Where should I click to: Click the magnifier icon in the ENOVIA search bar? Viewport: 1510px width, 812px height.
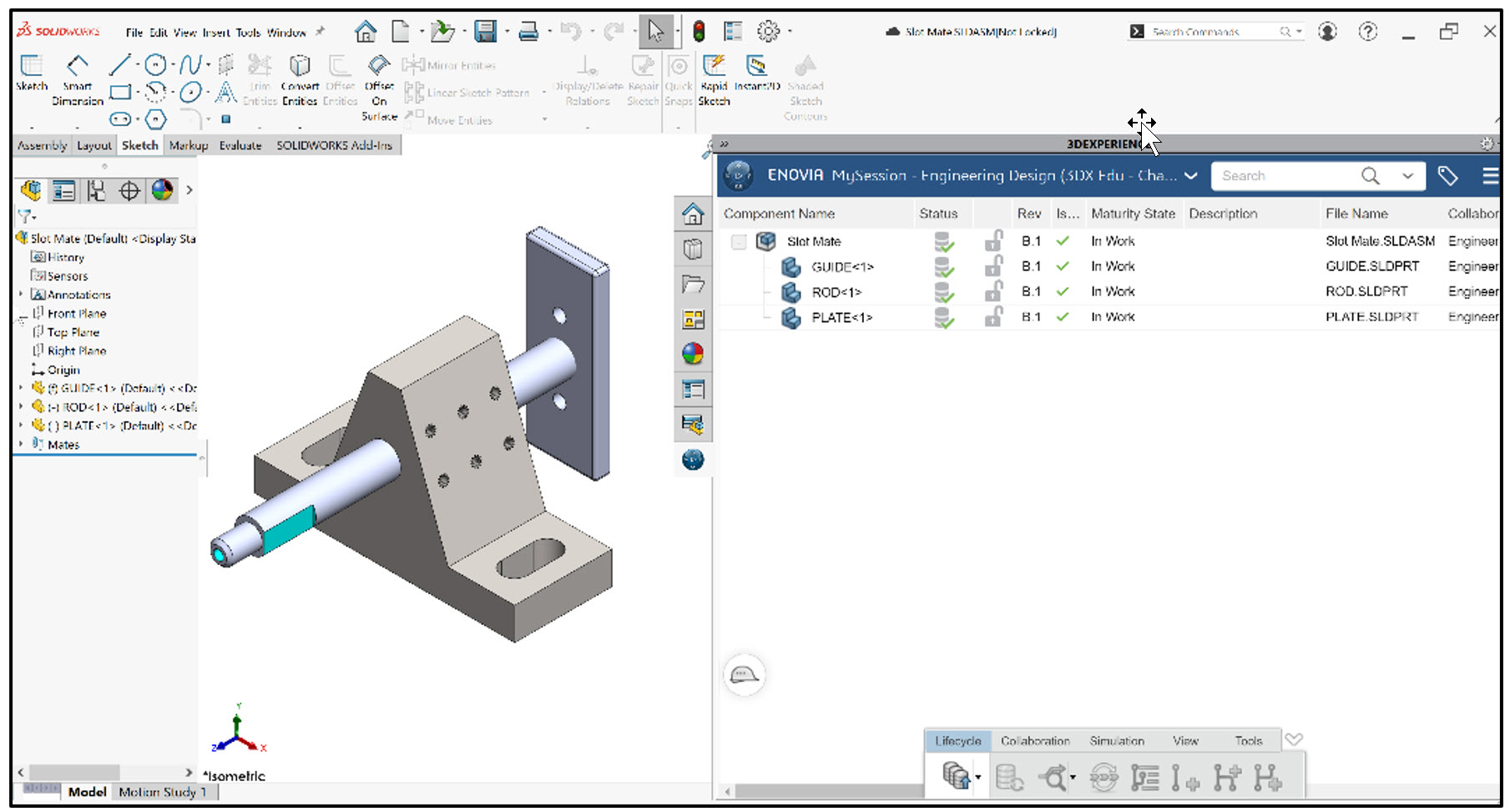1370,175
